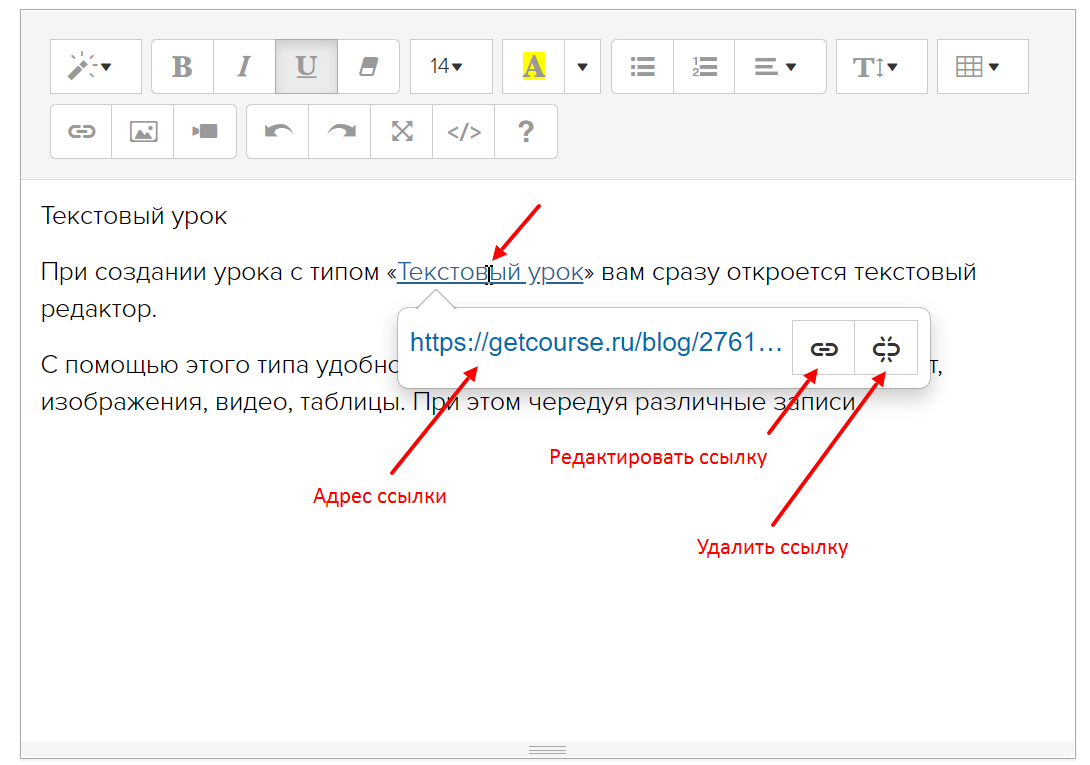Toggle the active underline button
The width and height of the screenshot is (1090, 765).
[x=306, y=67]
